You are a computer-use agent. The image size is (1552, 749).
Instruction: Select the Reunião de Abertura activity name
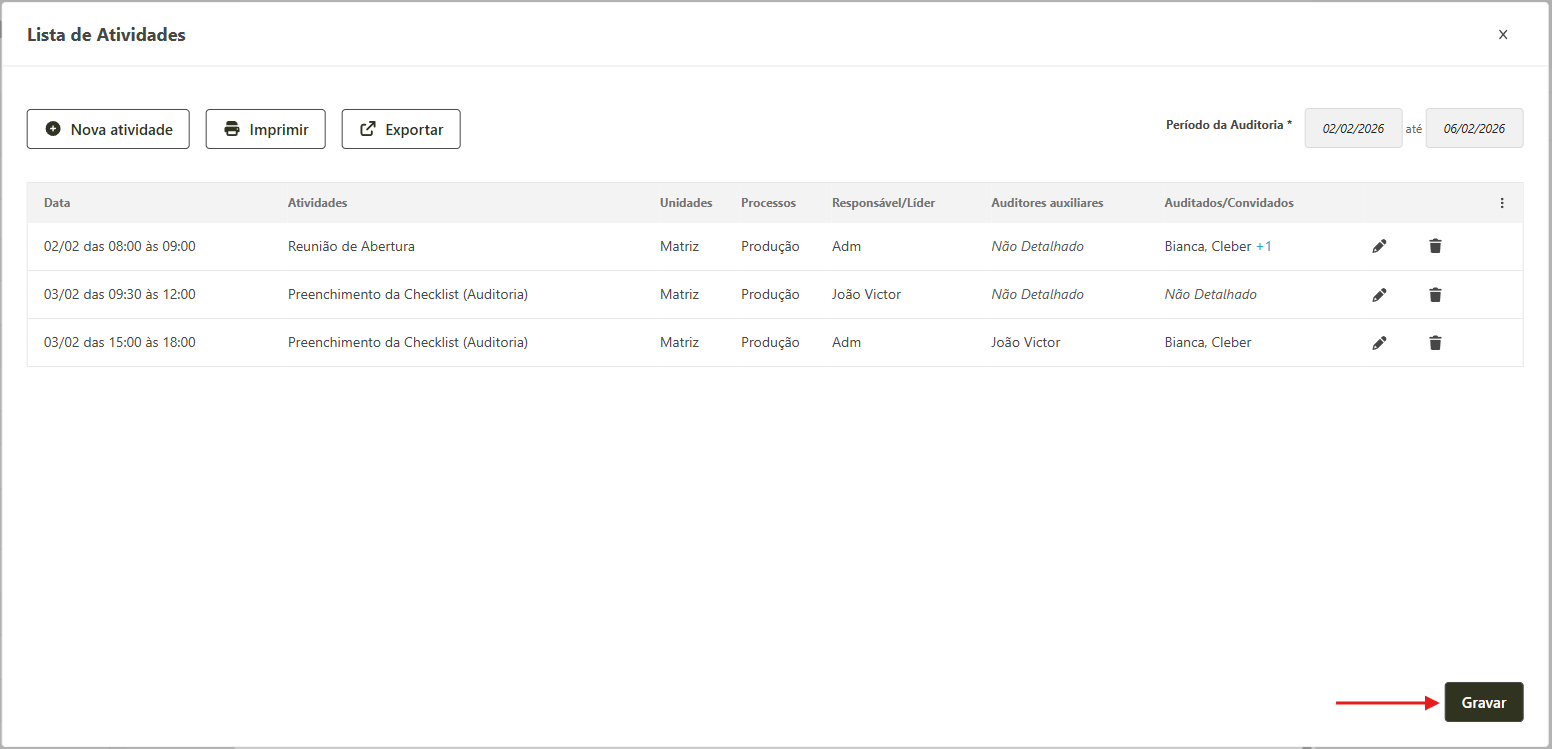(351, 246)
